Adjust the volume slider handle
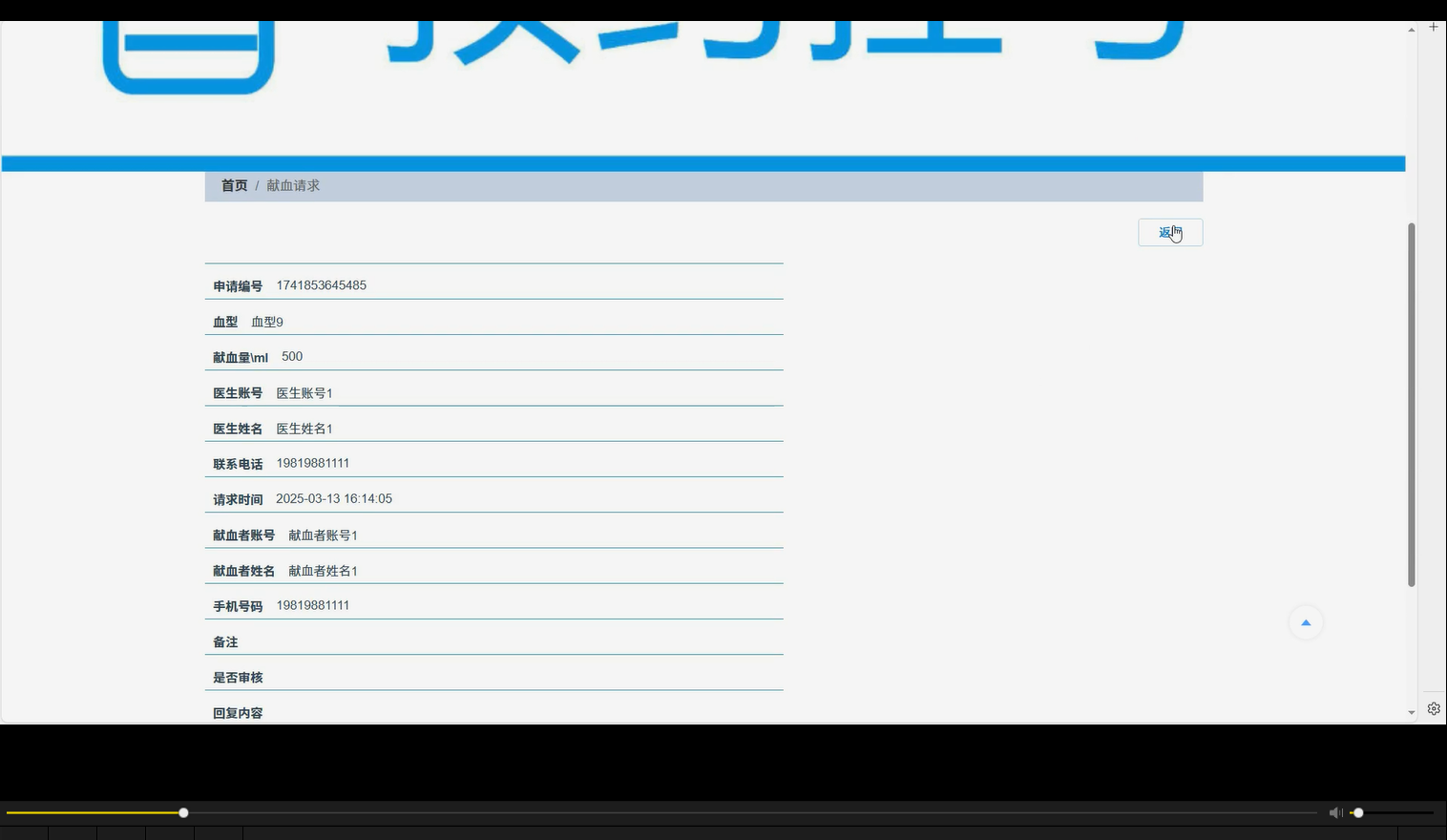 tap(1357, 812)
